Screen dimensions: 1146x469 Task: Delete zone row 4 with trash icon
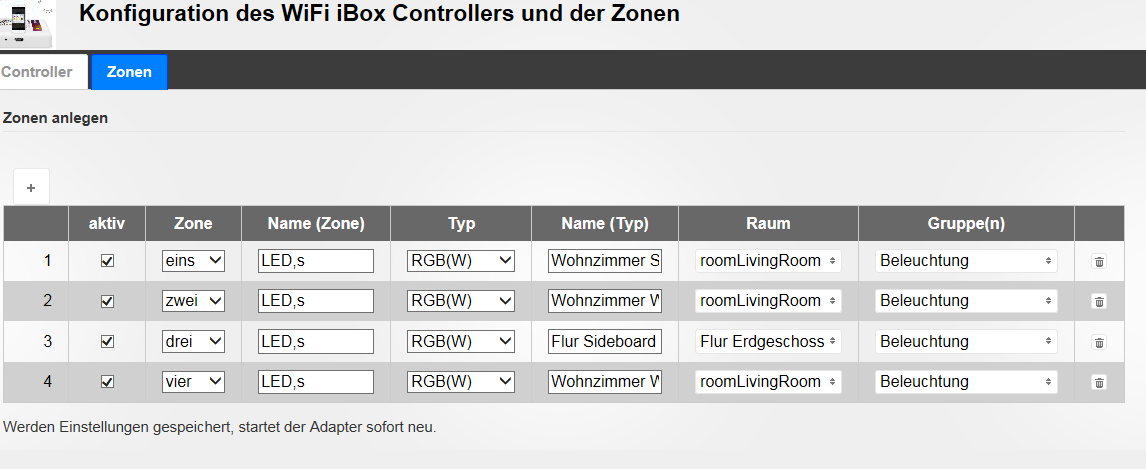tap(1099, 382)
